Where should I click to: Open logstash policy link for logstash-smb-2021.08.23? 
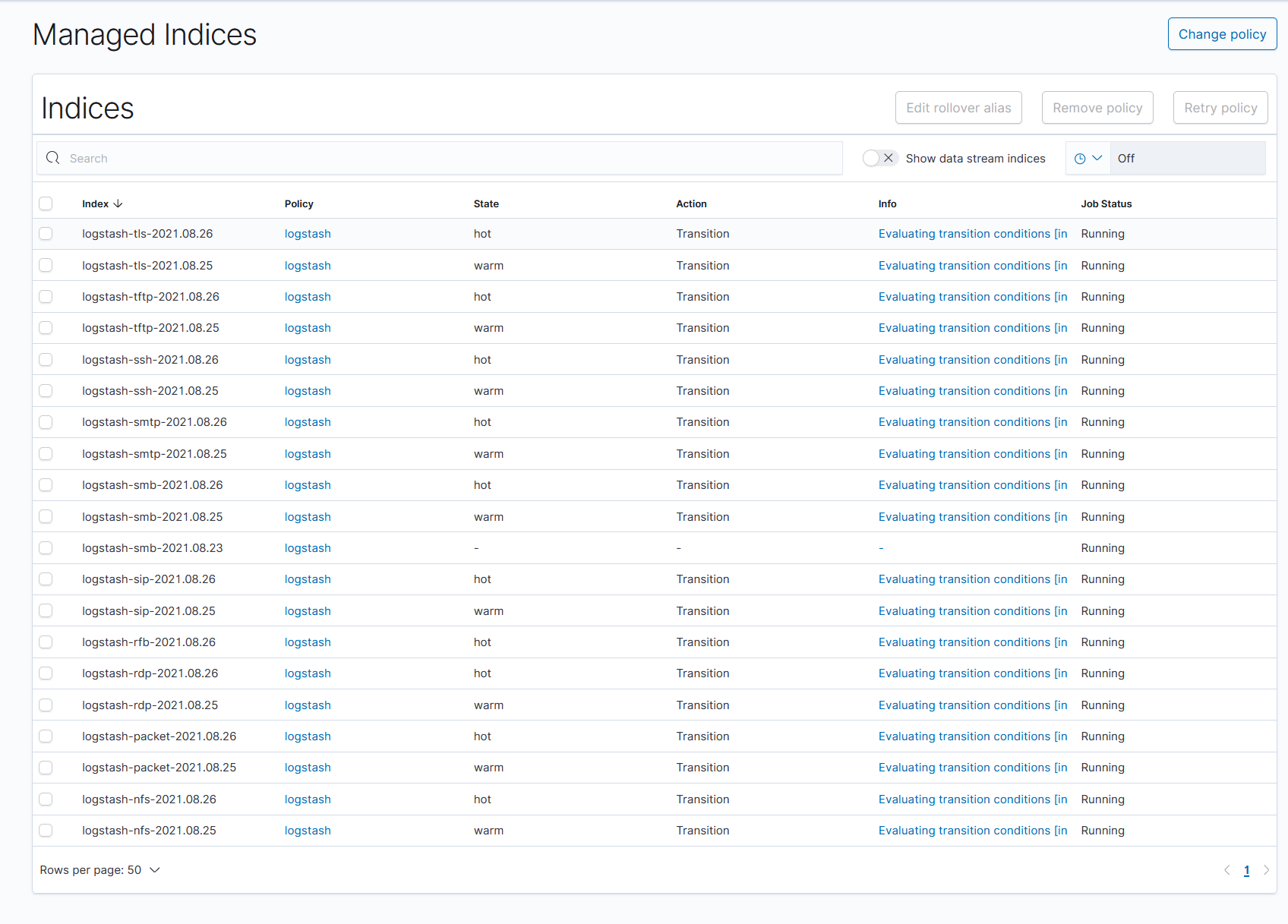coord(308,548)
